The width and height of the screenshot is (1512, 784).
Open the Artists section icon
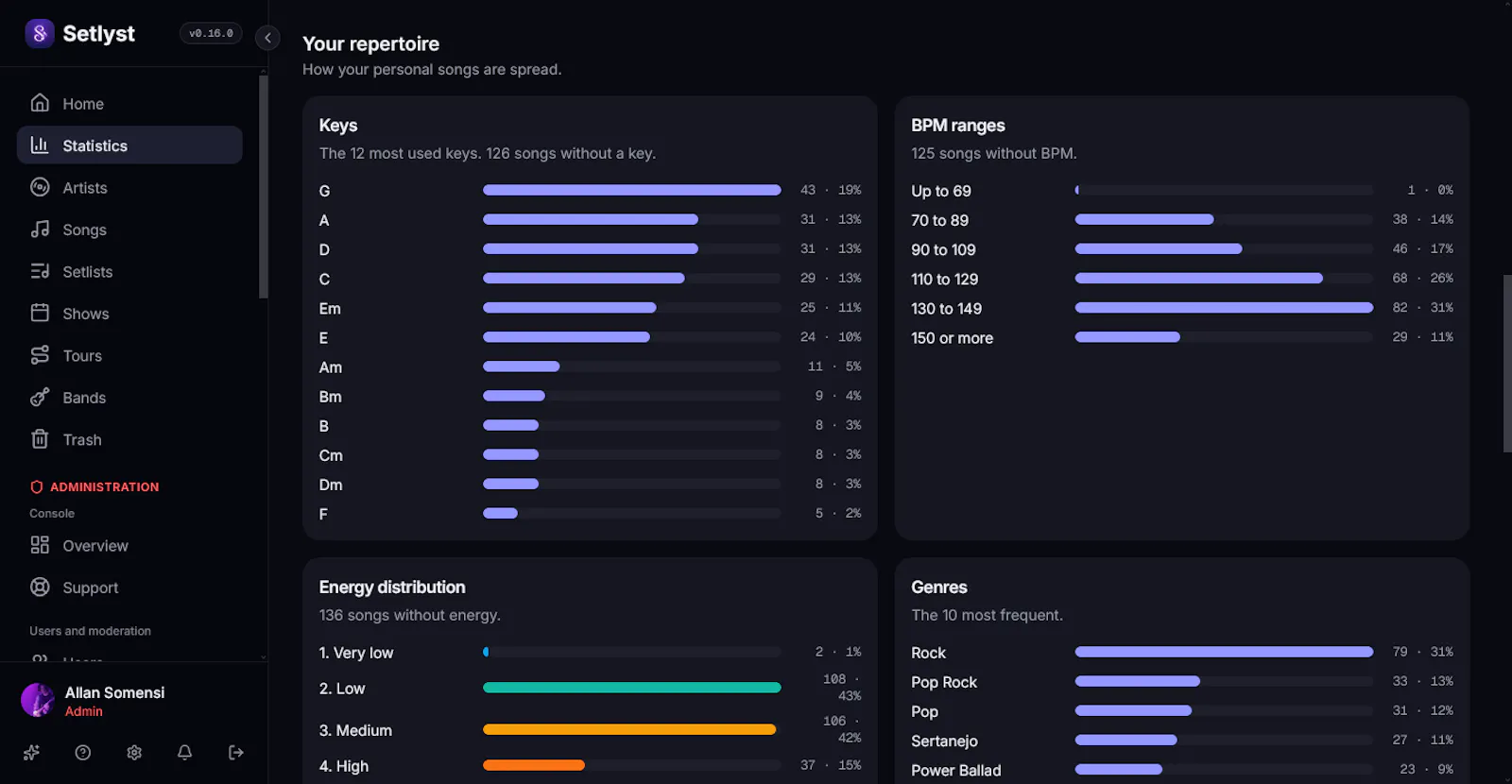[x=40, y=187]
